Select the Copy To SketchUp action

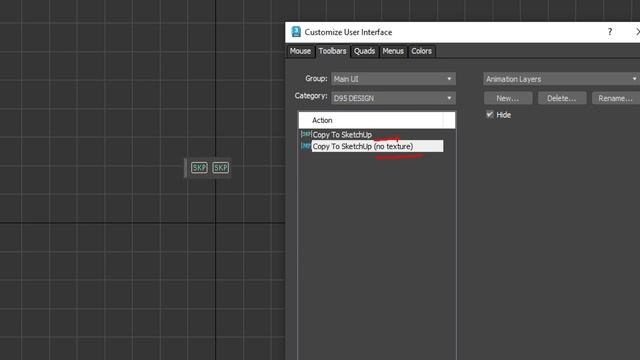tap(342, 135)
